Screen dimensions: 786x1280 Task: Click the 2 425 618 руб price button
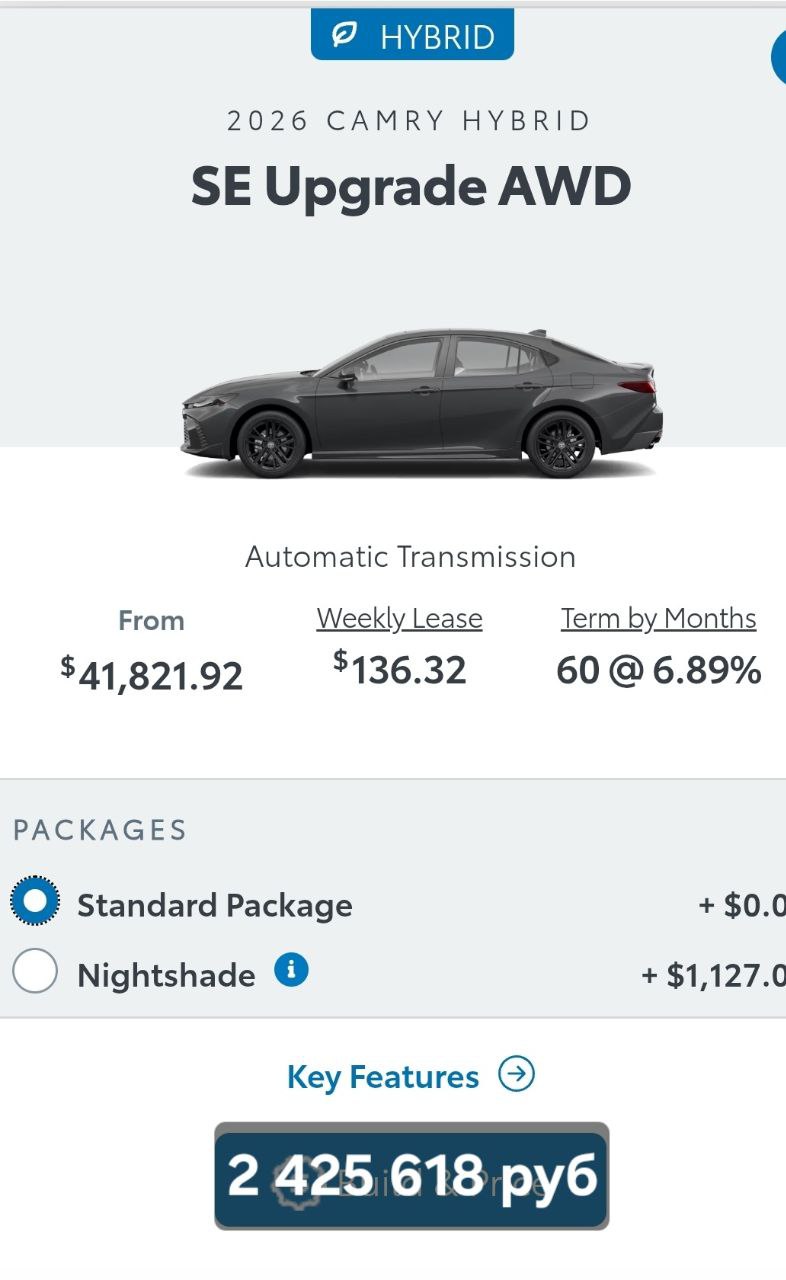411,1175
